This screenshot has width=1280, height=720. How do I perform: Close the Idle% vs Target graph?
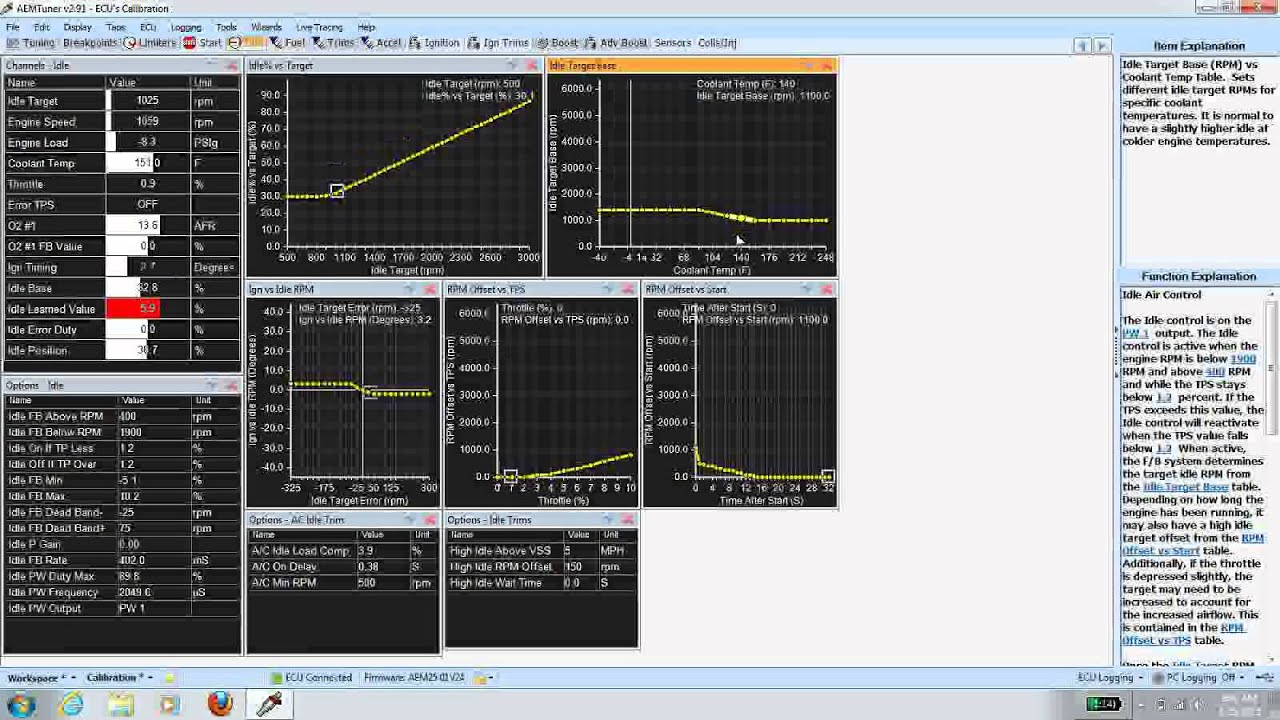coord(532,66)
